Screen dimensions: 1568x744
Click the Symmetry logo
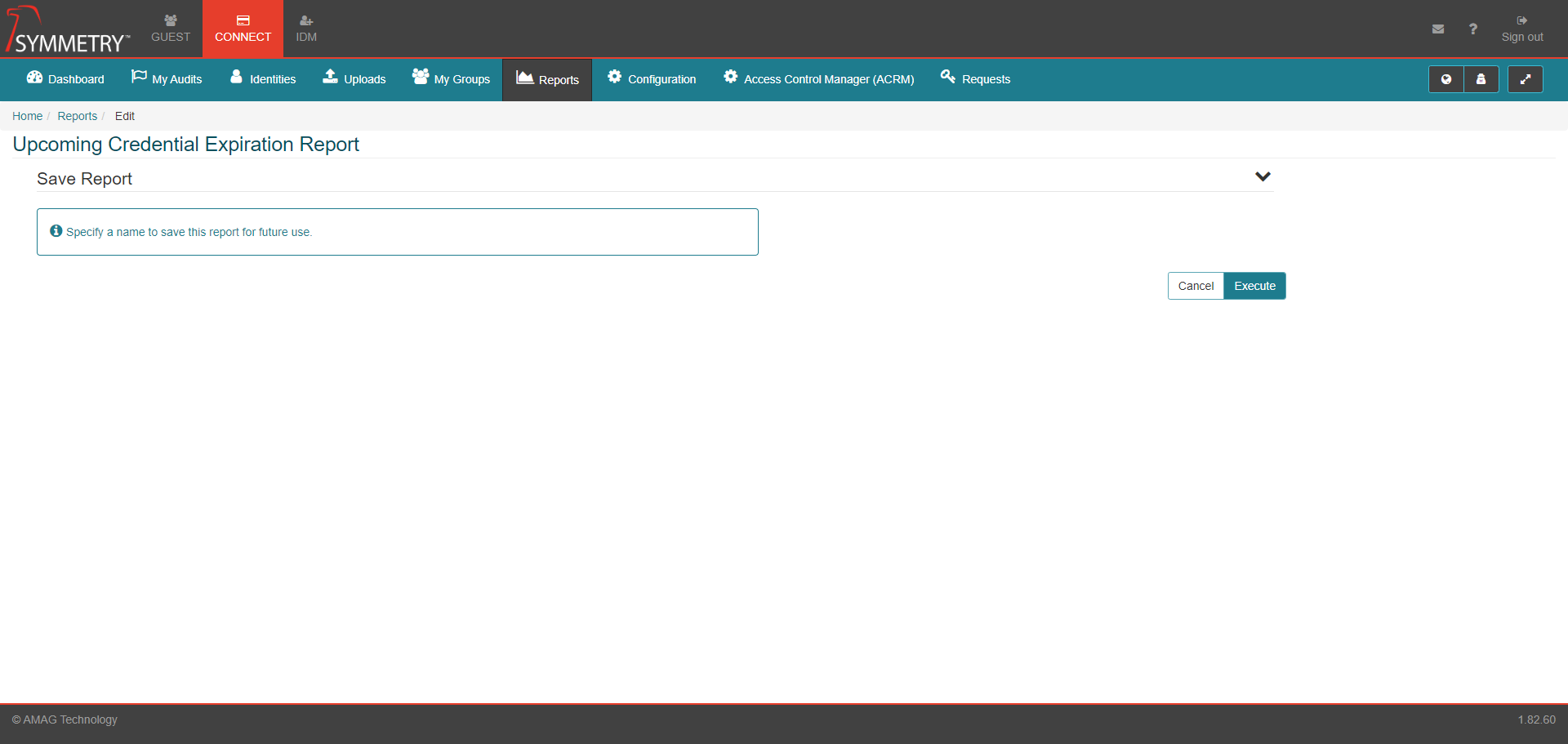click(68, 30)
